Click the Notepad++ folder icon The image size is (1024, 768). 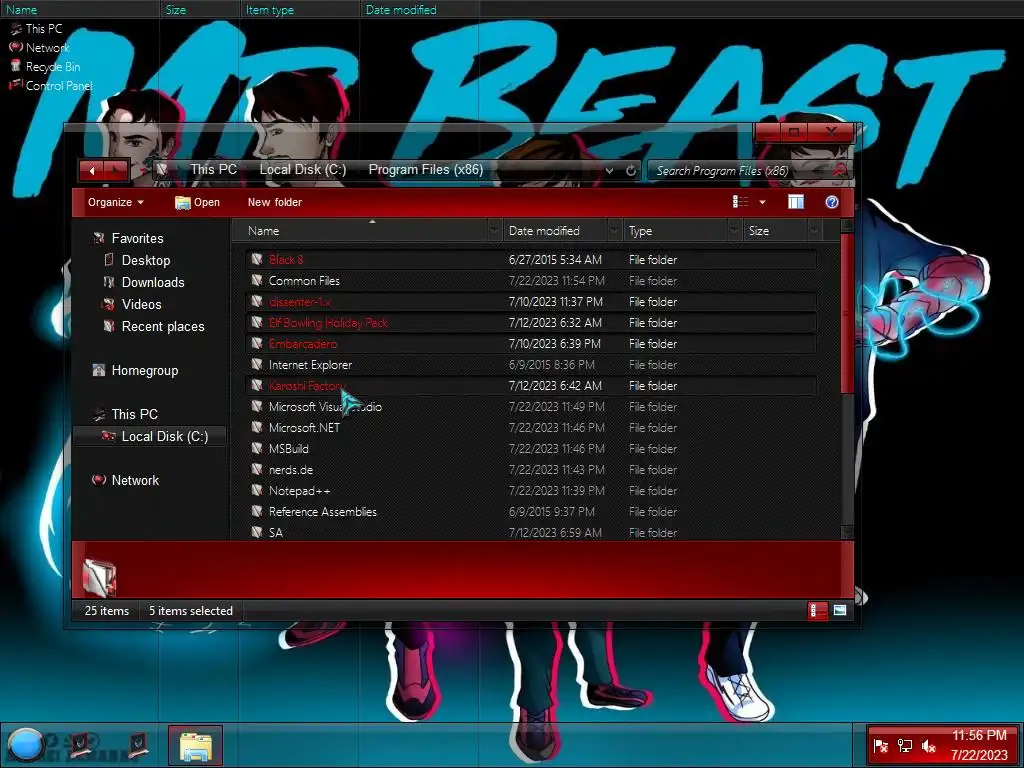tap(257, 490)
